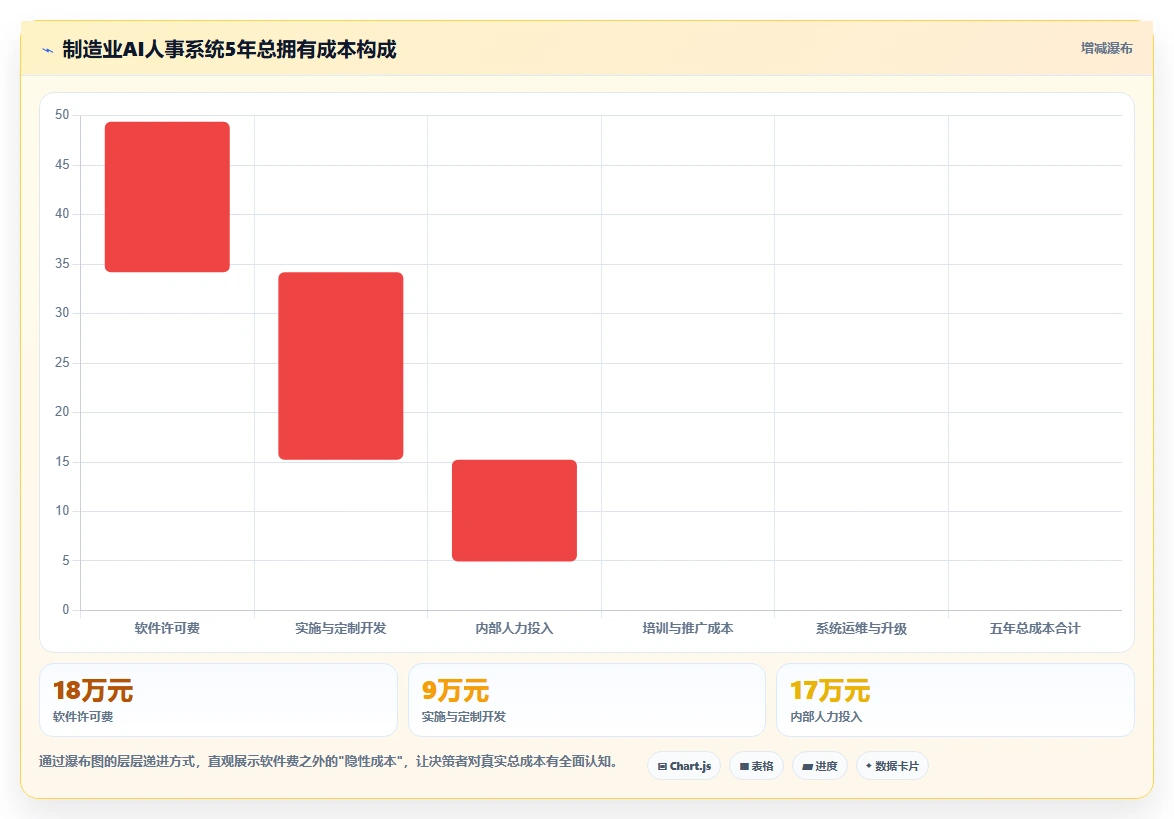Click the y-axis value 35

point(62,264)
